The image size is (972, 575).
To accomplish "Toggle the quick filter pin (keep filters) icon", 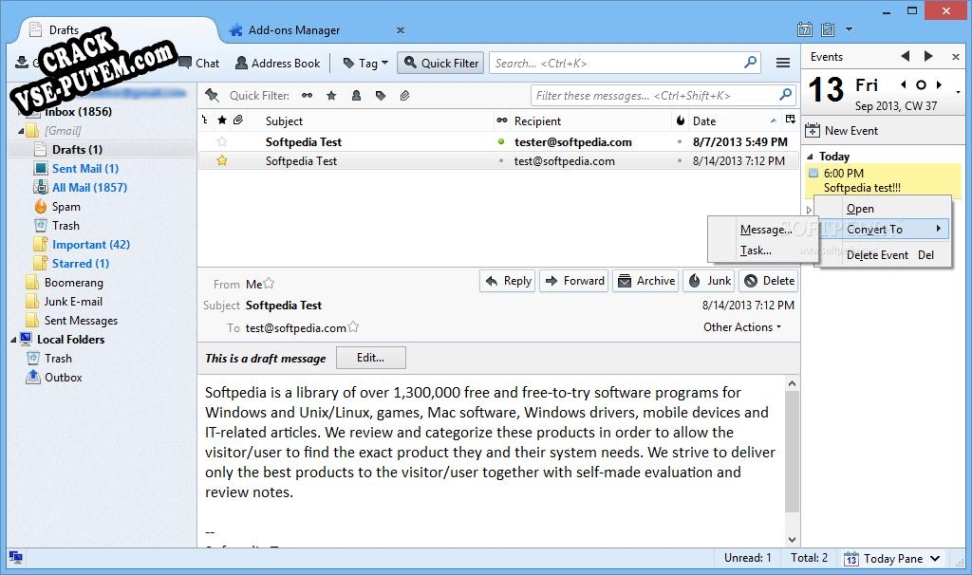I will tap(212, 95).
